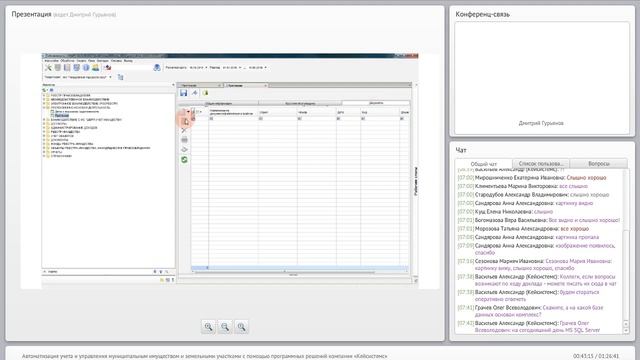Click the blue round info icon in the app toolbar
The height and width of the screenshot is (360, 640).
tap(86, 67)
